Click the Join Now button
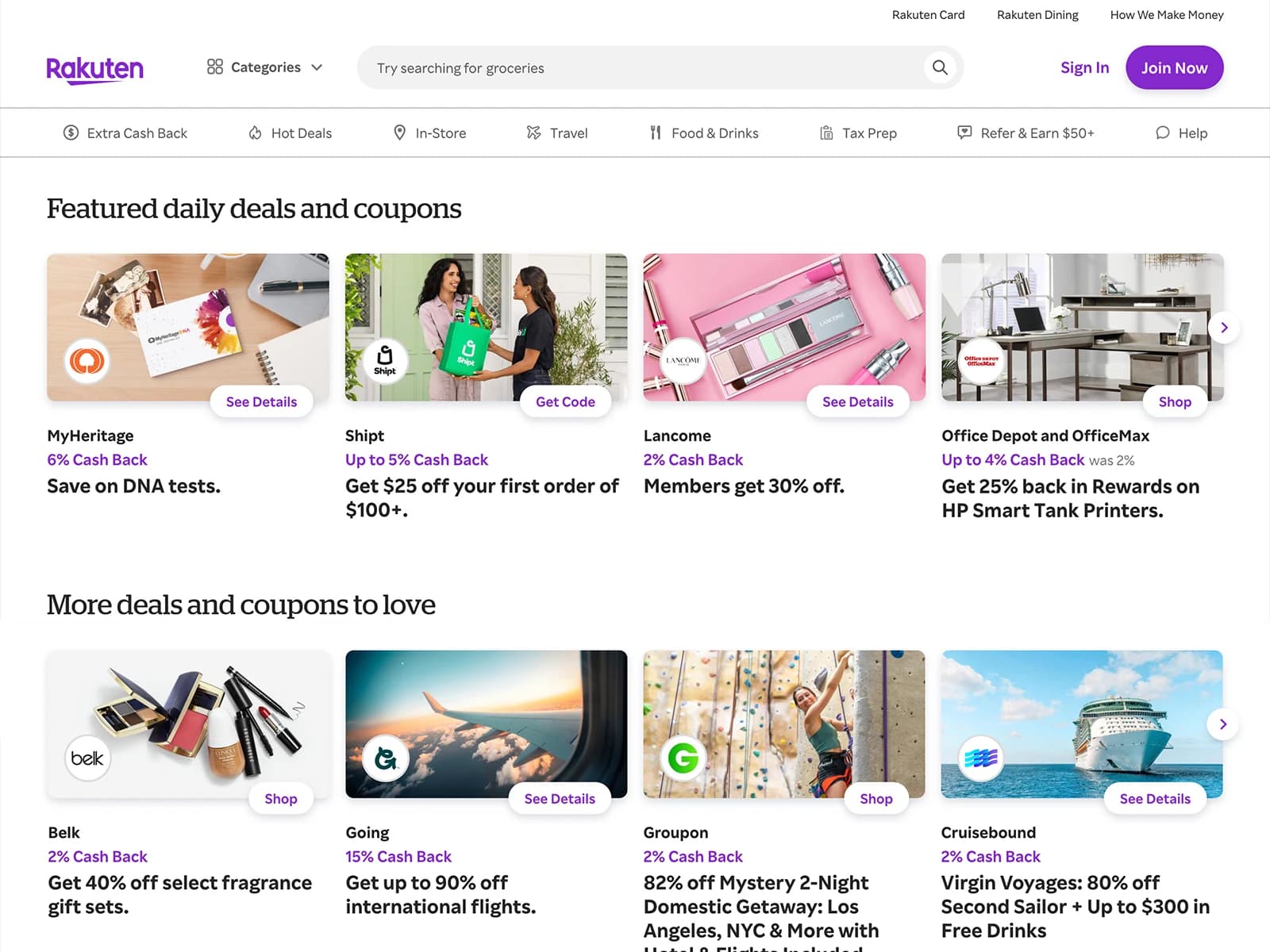The height and width of the screenshot is (952, 1270). click(1174, 67)
